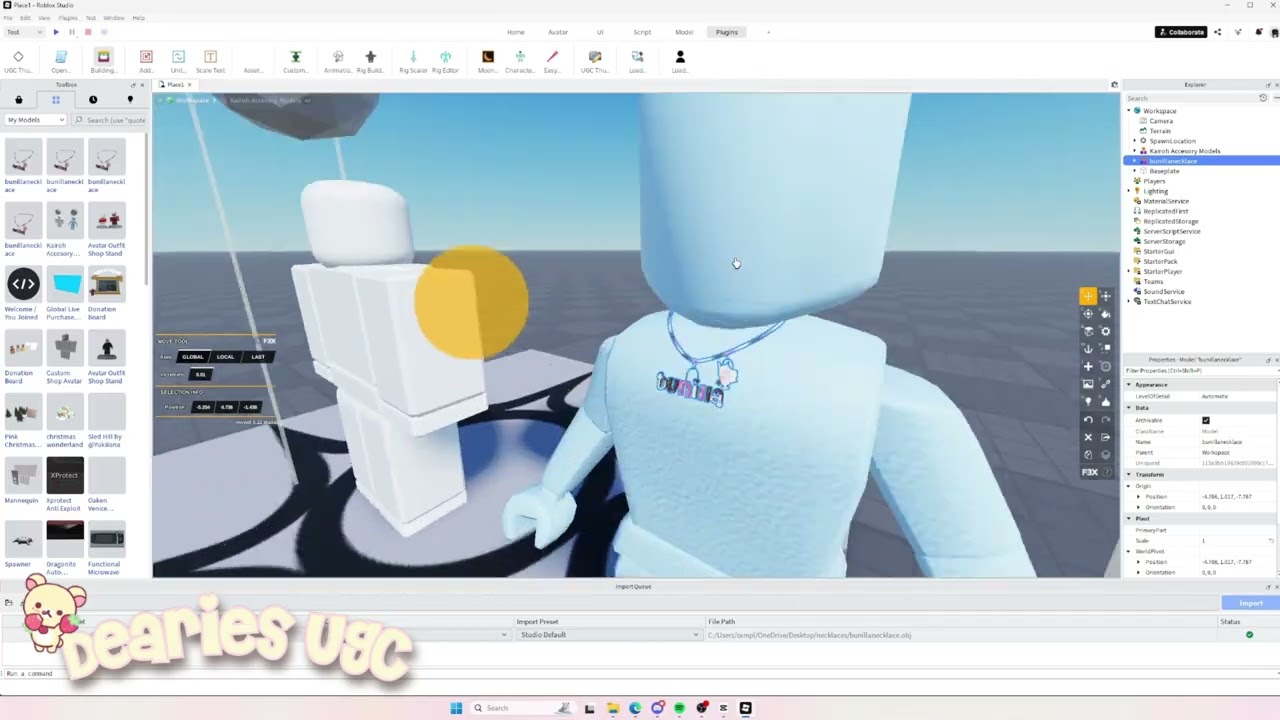This screenshot has height=720, width=1280.
Task: Select the LAST axis option
Action: (x=258, y=357)
